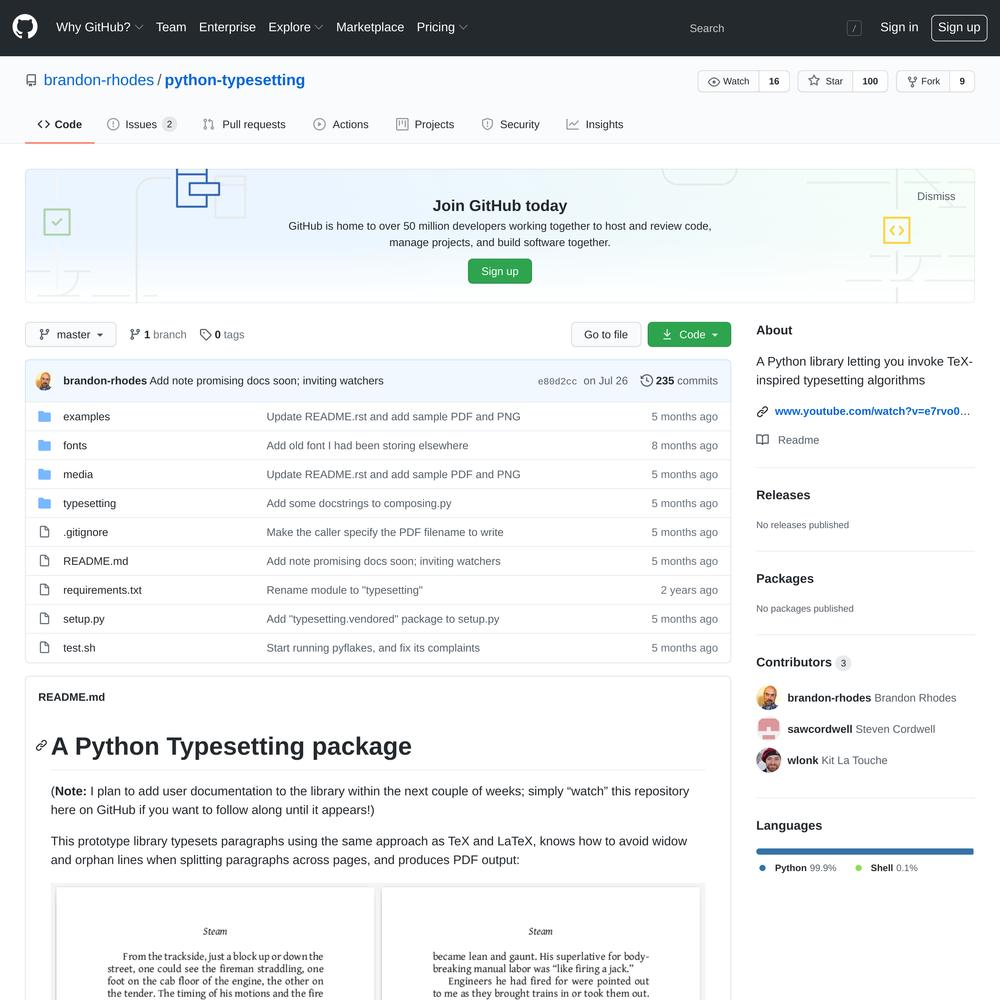The height and width of the screenshot is (1000, 1000).
Task: Click the GitHub octocat logo
Action: click(25, 27)
